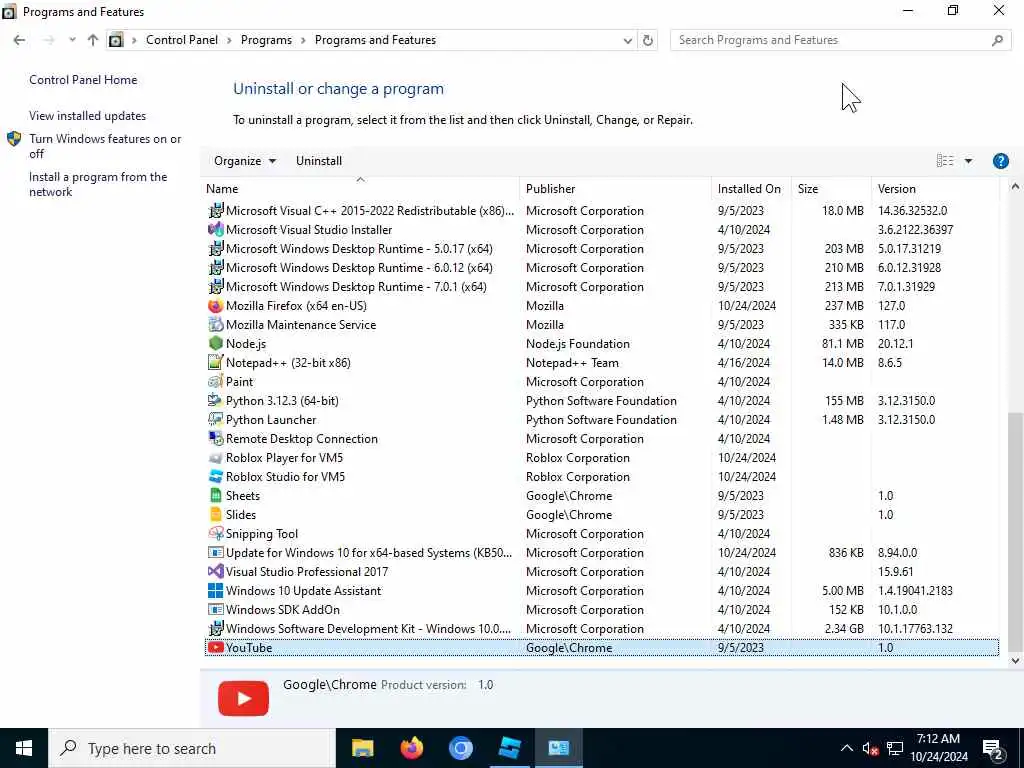Click the yellow Slides icon

click(215, 515)
